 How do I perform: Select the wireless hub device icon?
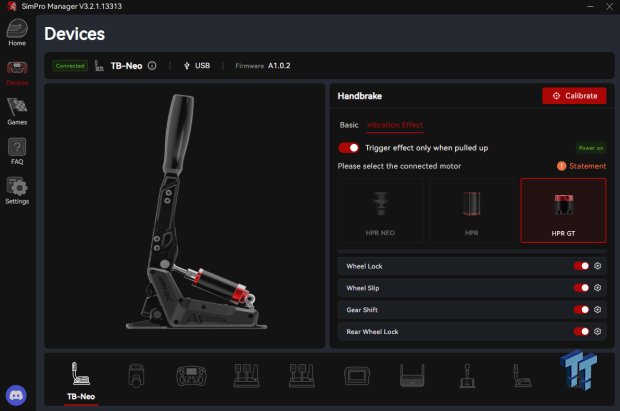click(412, 375)
